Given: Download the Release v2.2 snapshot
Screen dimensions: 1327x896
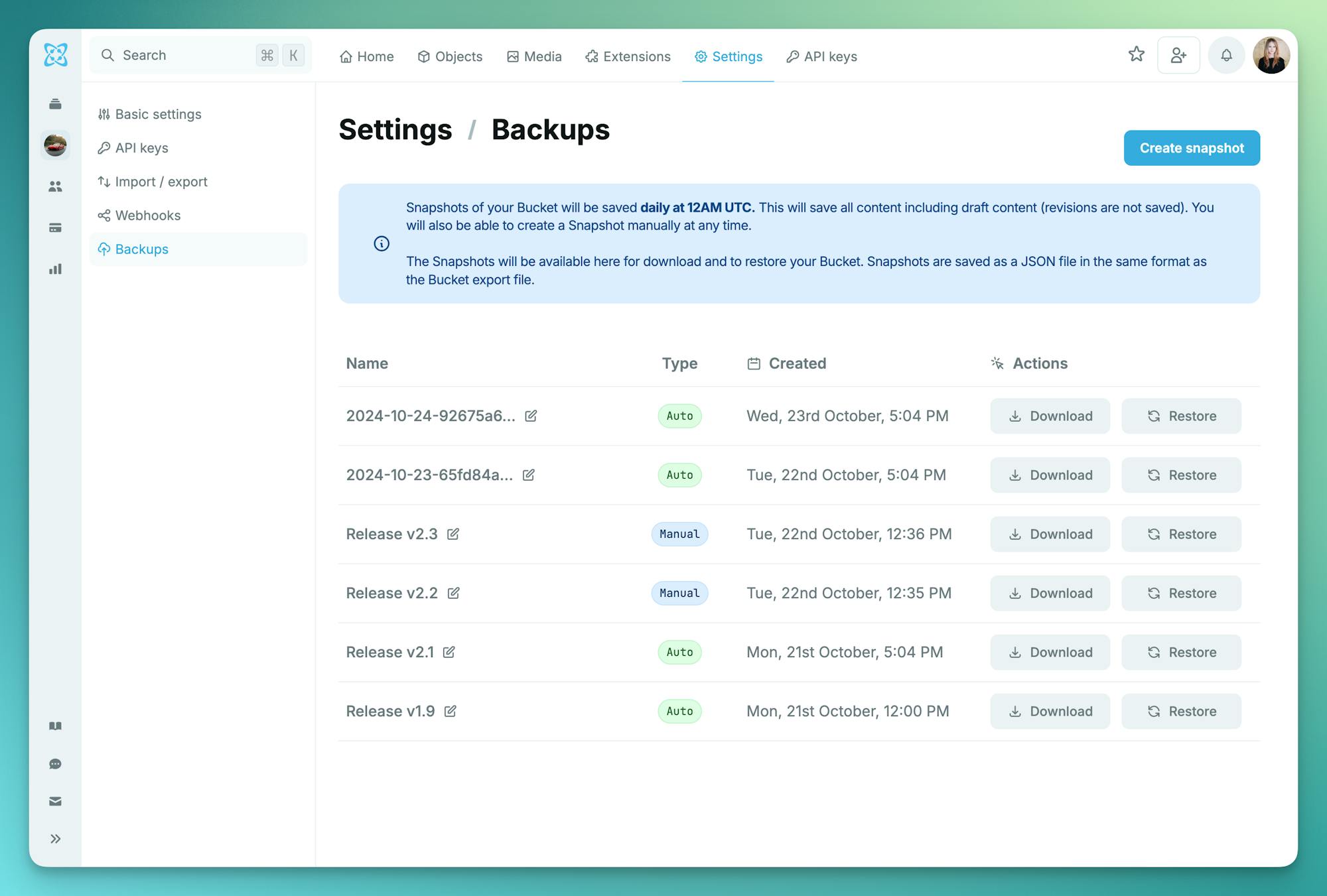Looking at the screenshot, I should click(1050, 593).
